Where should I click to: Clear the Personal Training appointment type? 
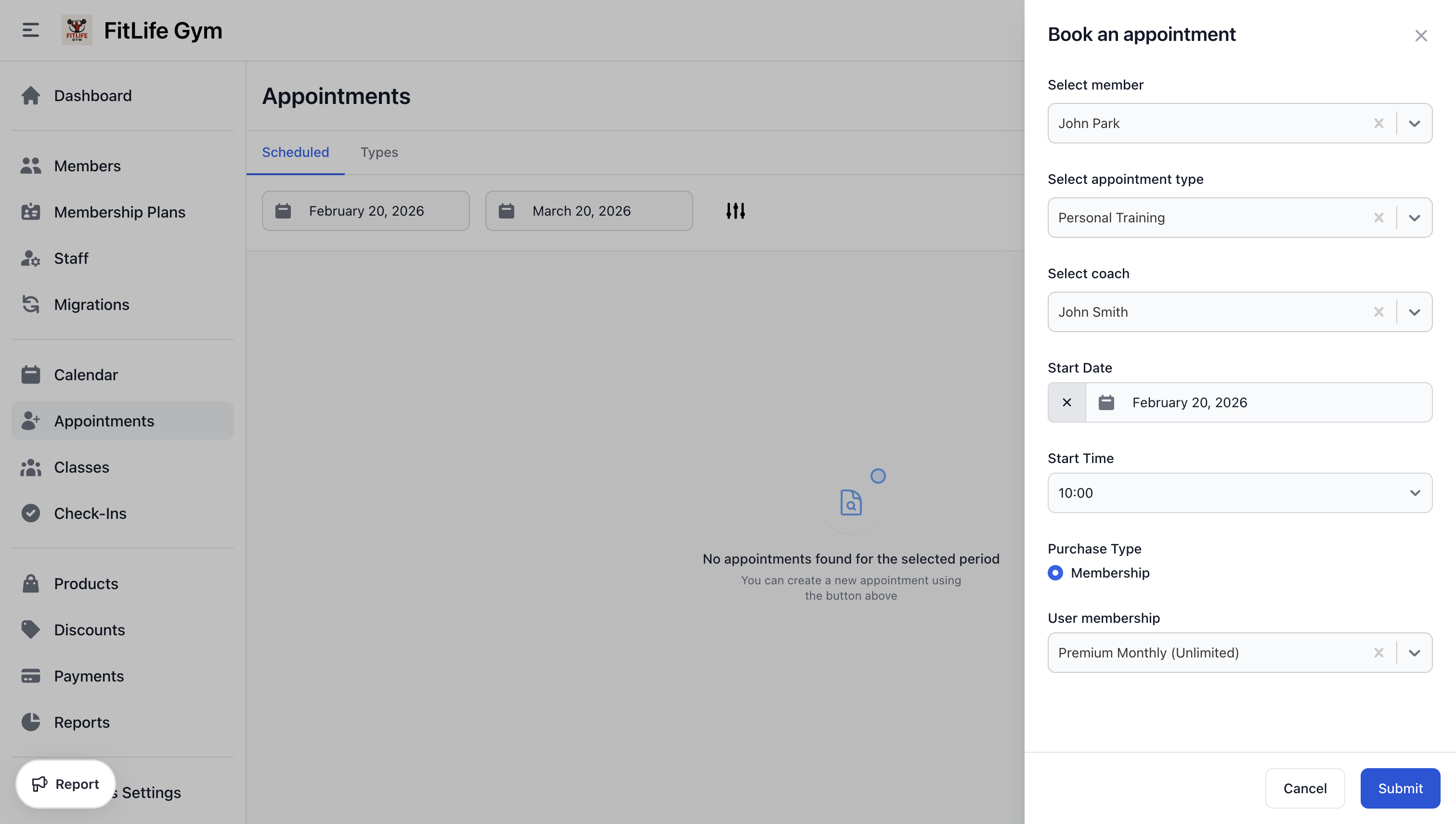1378,218
